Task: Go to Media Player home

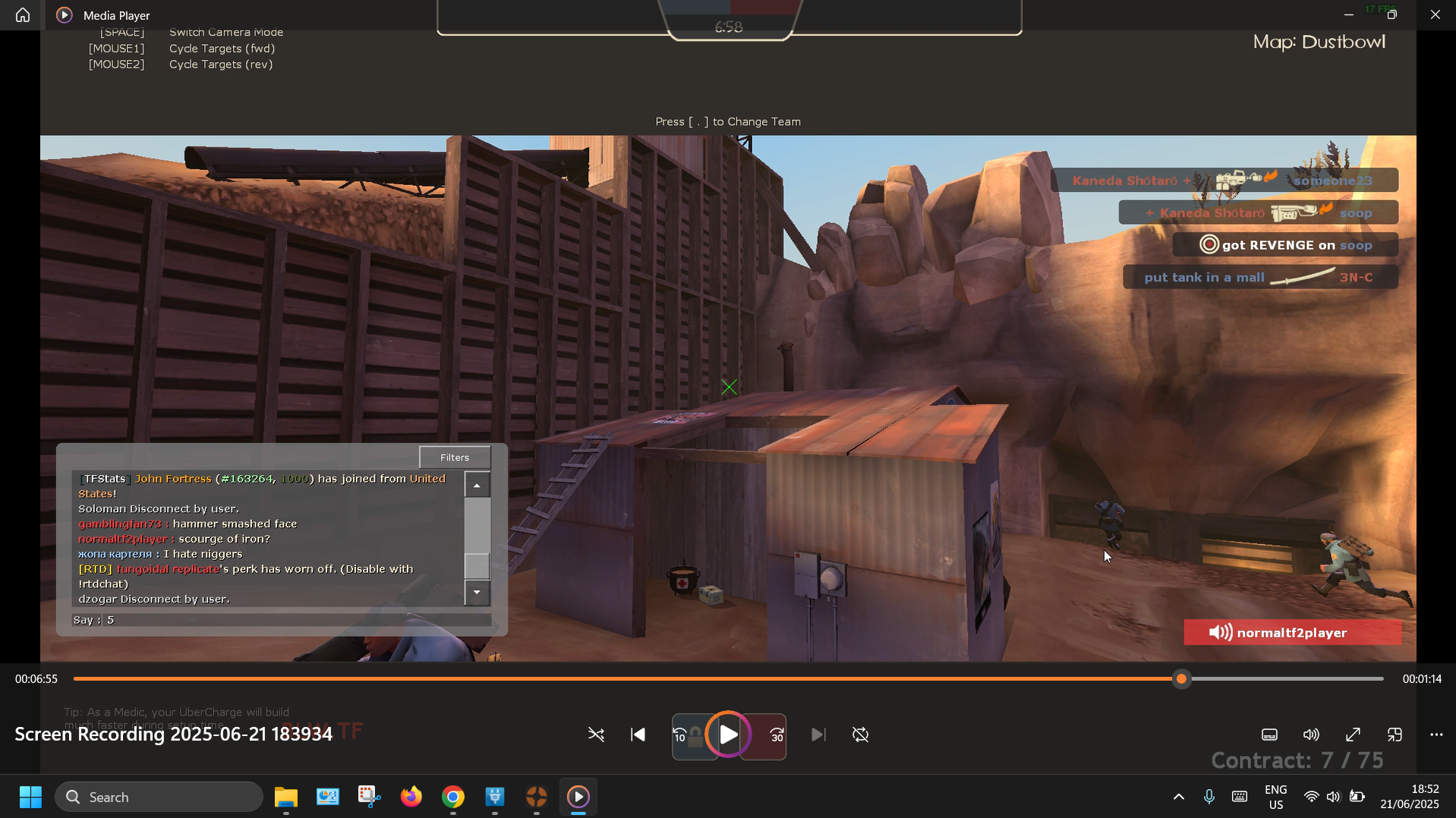Action: 23,14
